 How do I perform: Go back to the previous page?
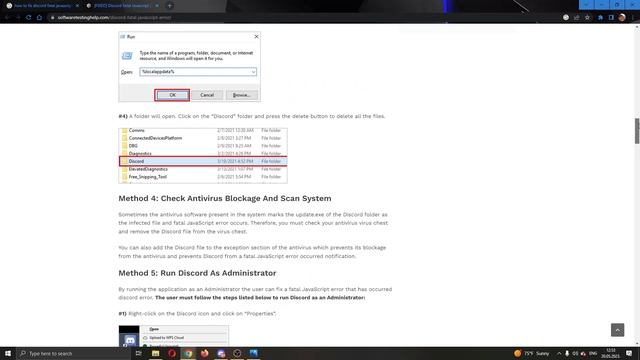pos(7,18)
